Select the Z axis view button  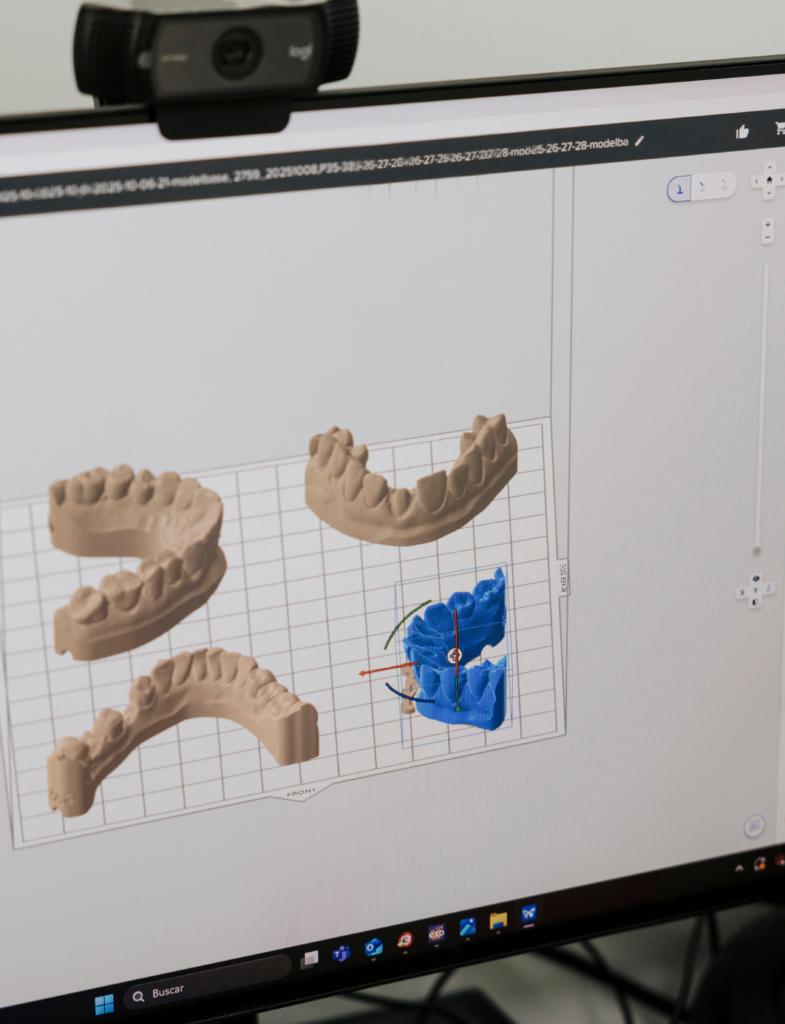pyautogui.click(x=768, y=589)
